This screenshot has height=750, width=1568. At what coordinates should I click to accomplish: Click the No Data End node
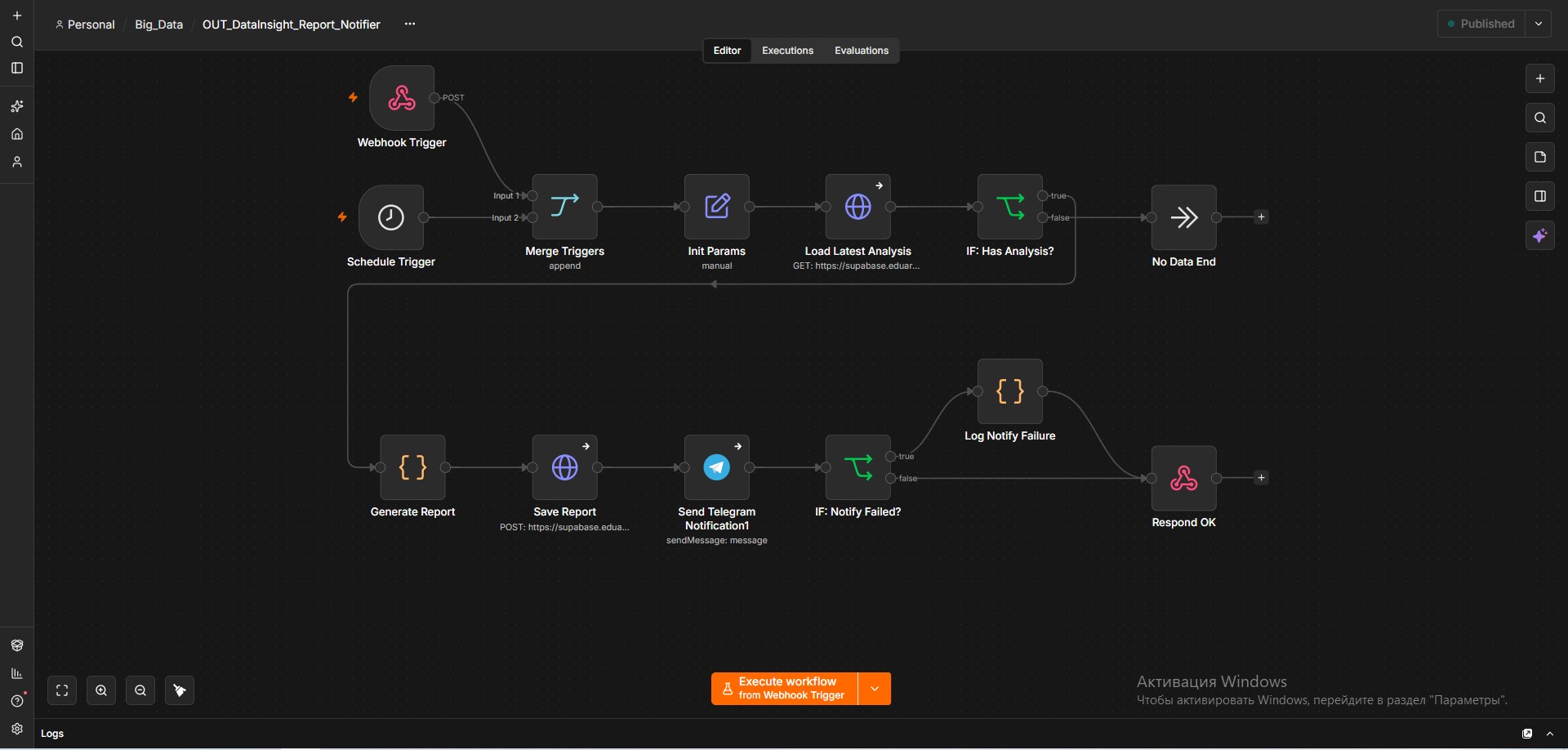(1184, 217)
